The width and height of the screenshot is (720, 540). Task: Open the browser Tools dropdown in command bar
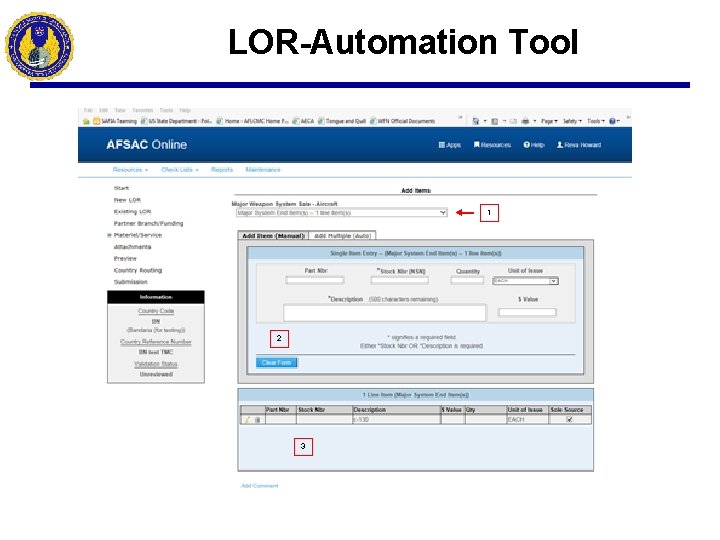coord(596,121)
